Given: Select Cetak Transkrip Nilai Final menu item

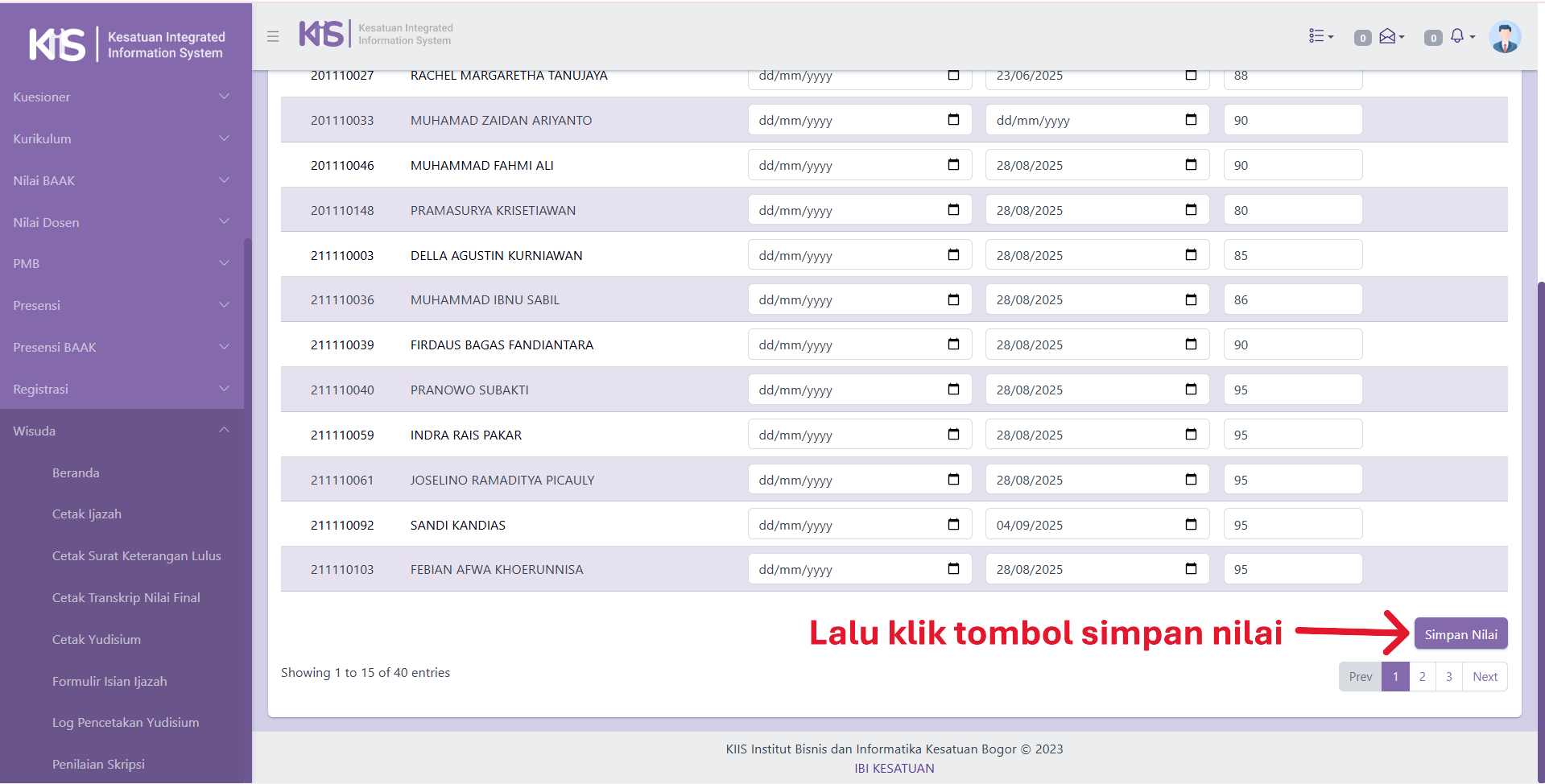Looking at the screenshot, I should point(126,598).
